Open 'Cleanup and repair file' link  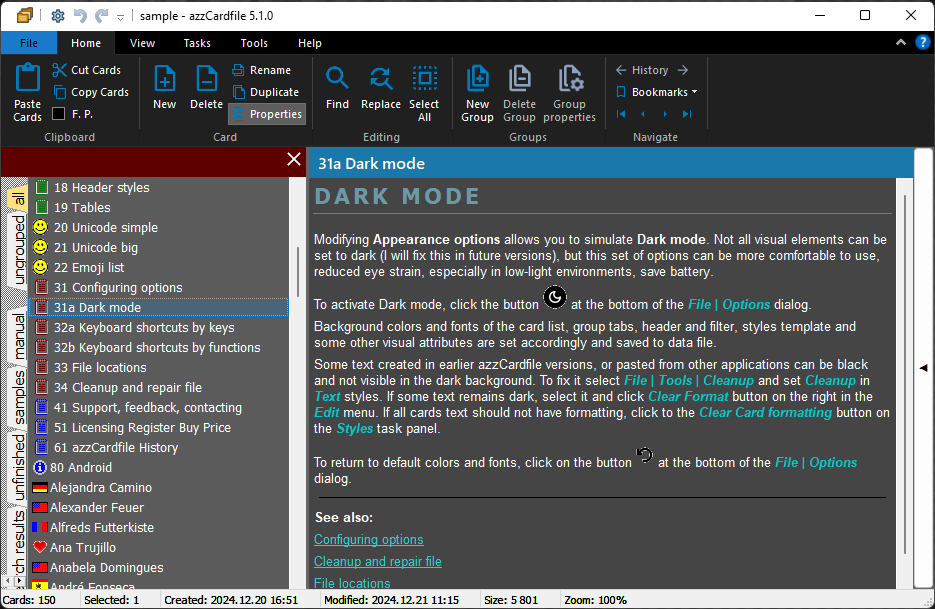click(377, 561)
